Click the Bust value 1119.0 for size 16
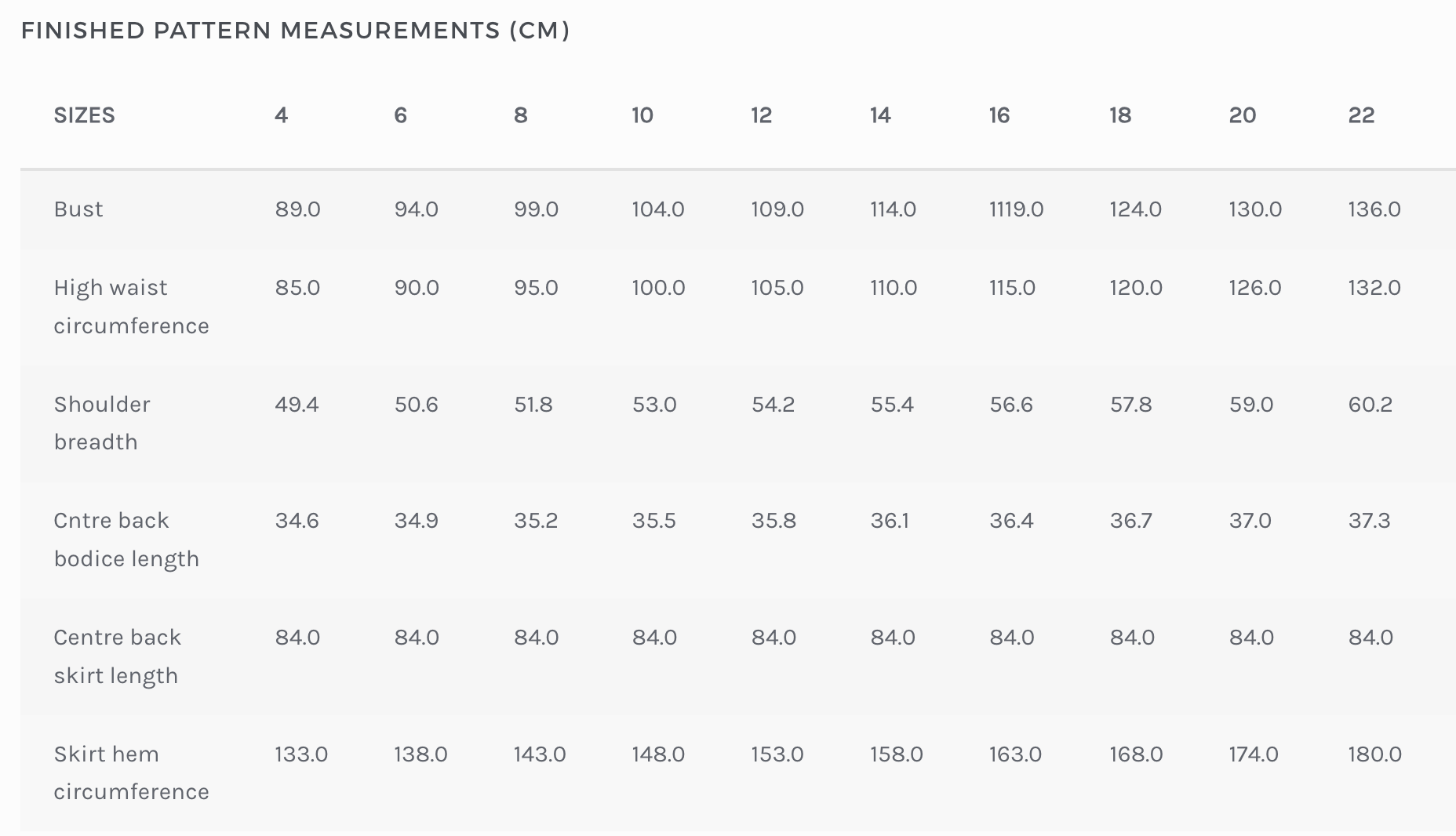 pyautogui.click(x=1016, y=209)
